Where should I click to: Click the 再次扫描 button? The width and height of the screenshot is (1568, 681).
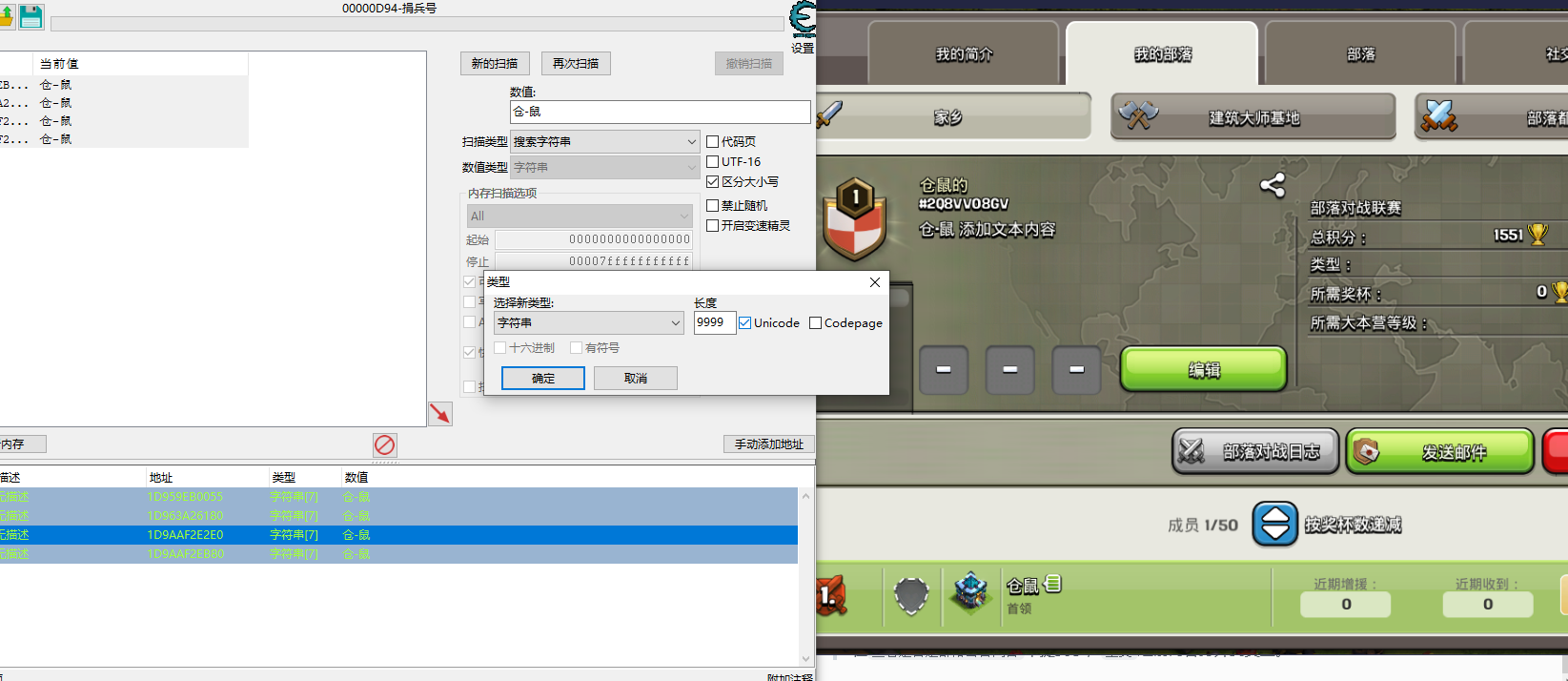coord(576,63)
